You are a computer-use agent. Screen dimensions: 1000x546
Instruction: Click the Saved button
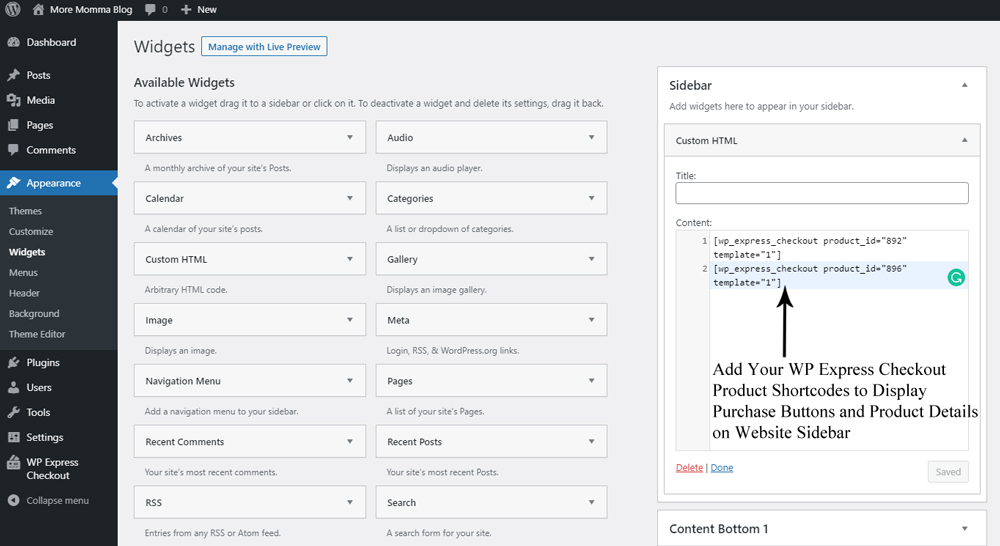[x=948, y=472]
